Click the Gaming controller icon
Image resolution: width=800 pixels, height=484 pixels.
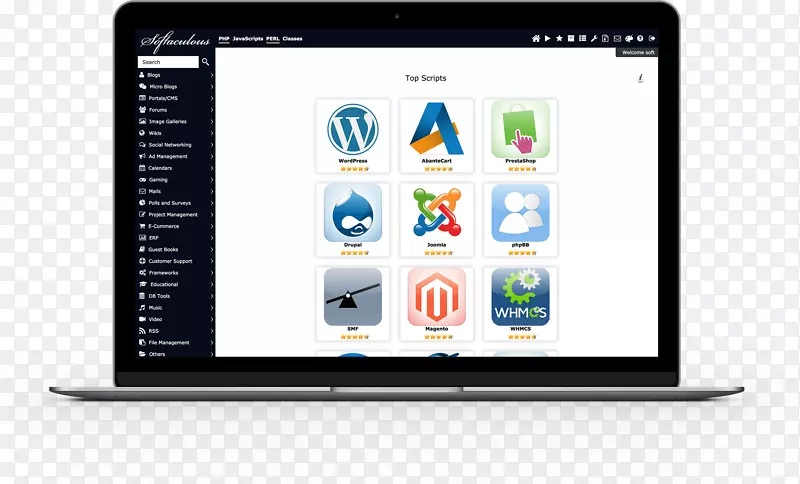(x=142, y=180)
